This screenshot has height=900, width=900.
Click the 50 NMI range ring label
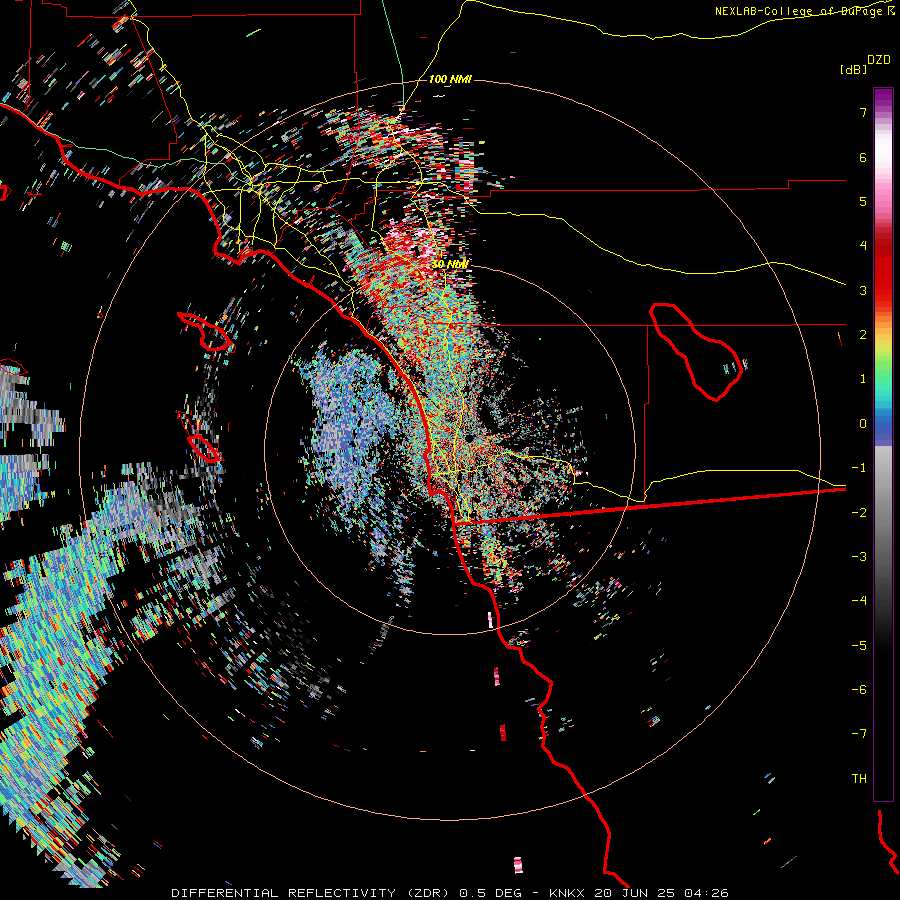(x=450, y=264)
